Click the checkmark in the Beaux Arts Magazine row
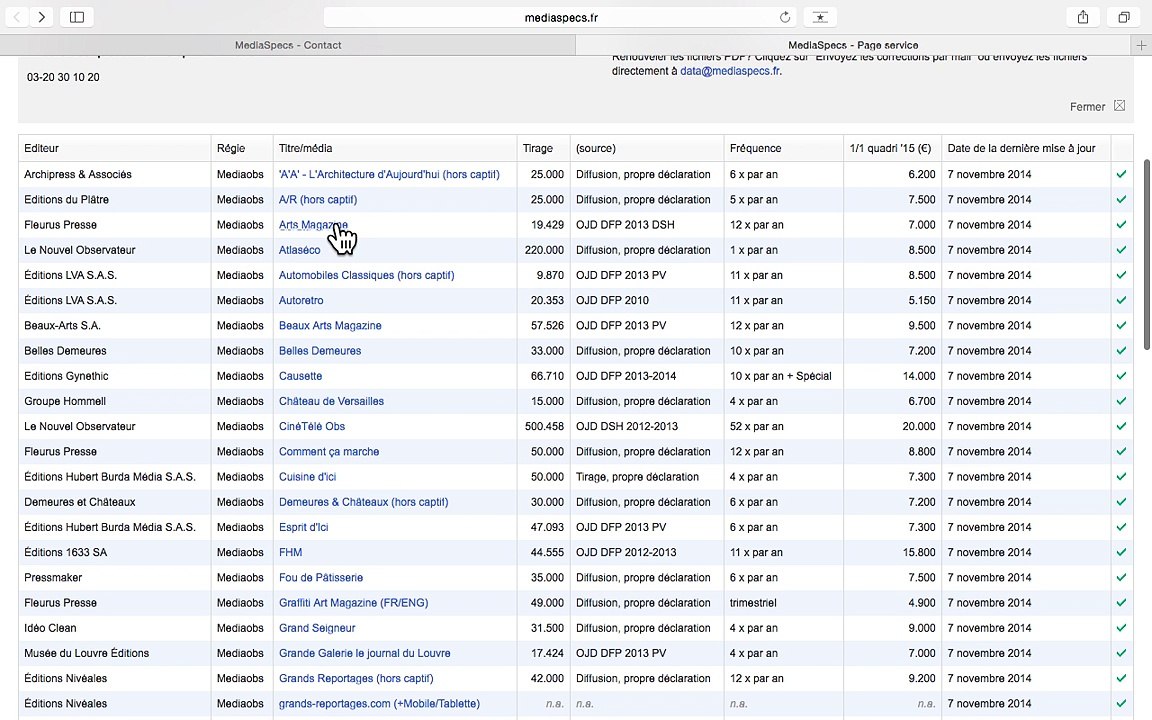The image size is (1152, 720). pos(1121,325)
